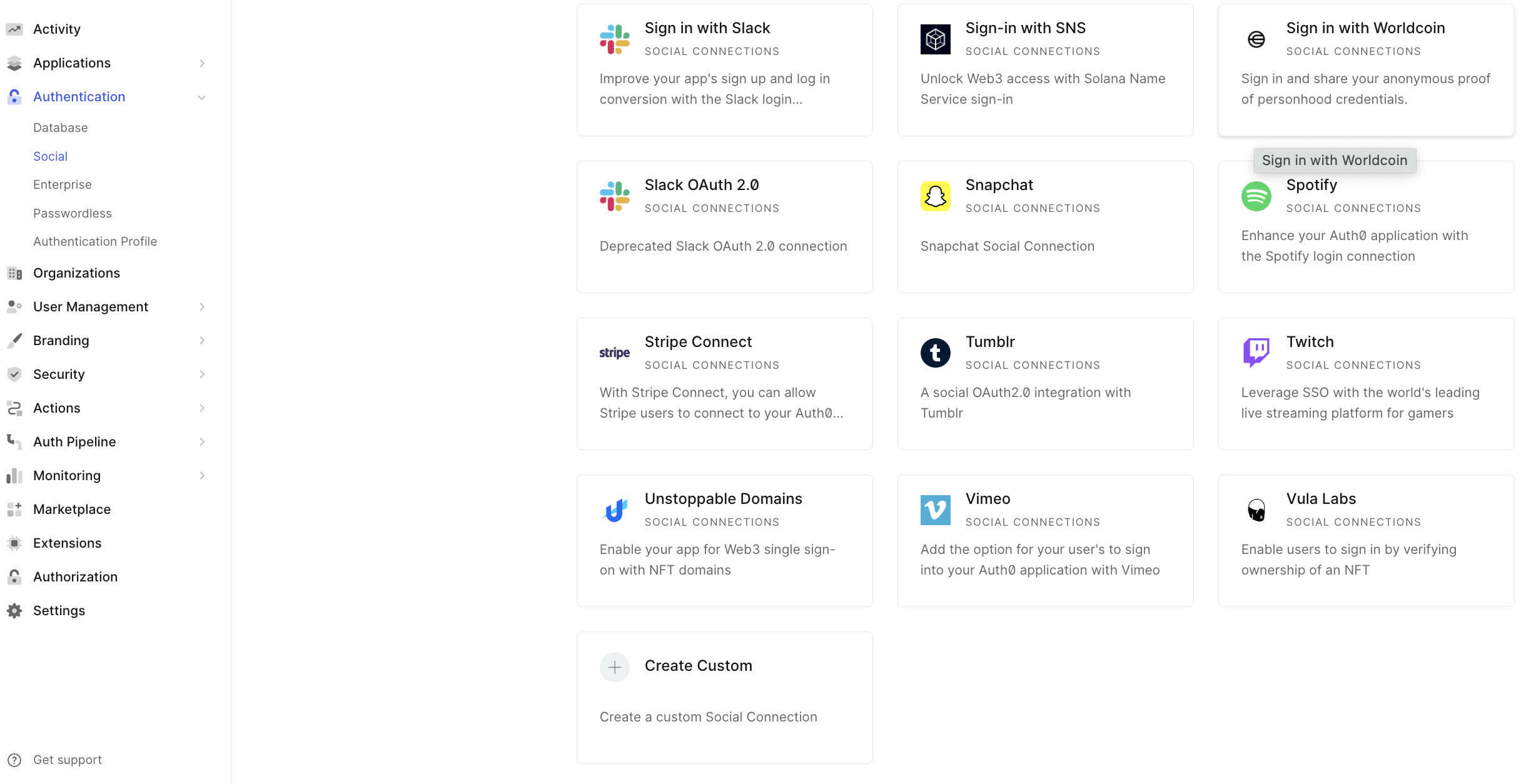Go to Passwordless settings
Viewport: 1531px width, 784px height.
pos(72,213)
